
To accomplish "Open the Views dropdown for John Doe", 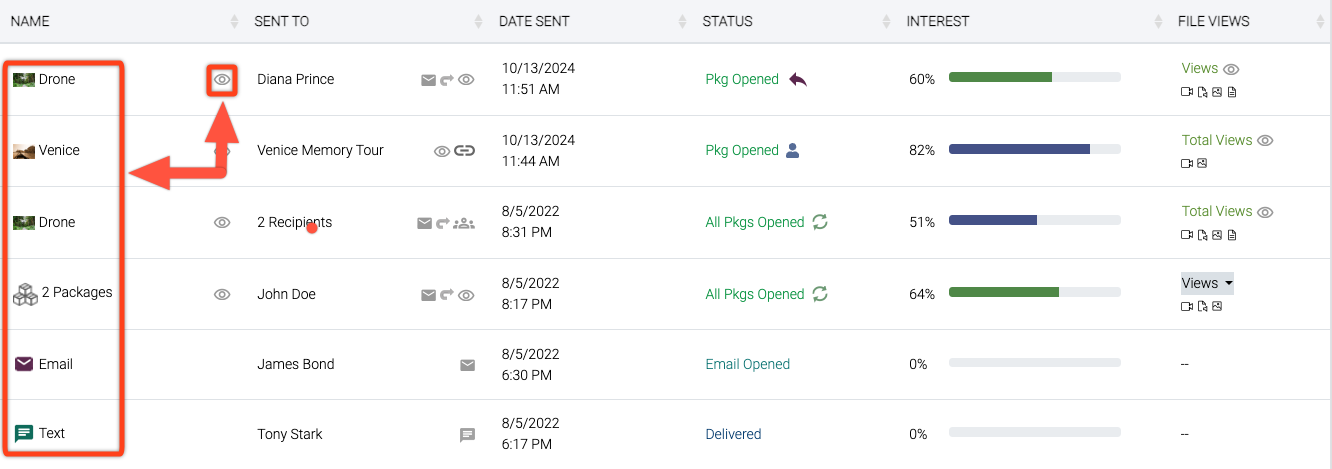I will (1207, 283).
